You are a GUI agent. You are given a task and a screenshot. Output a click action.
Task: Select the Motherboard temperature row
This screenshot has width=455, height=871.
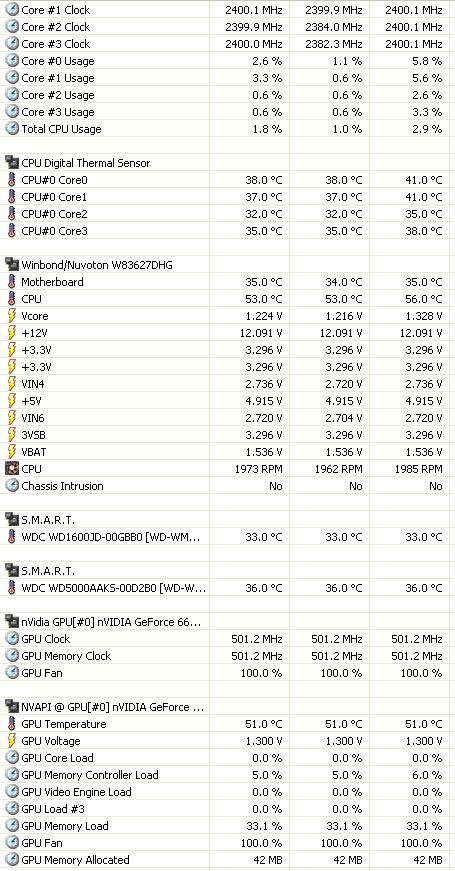227,282
